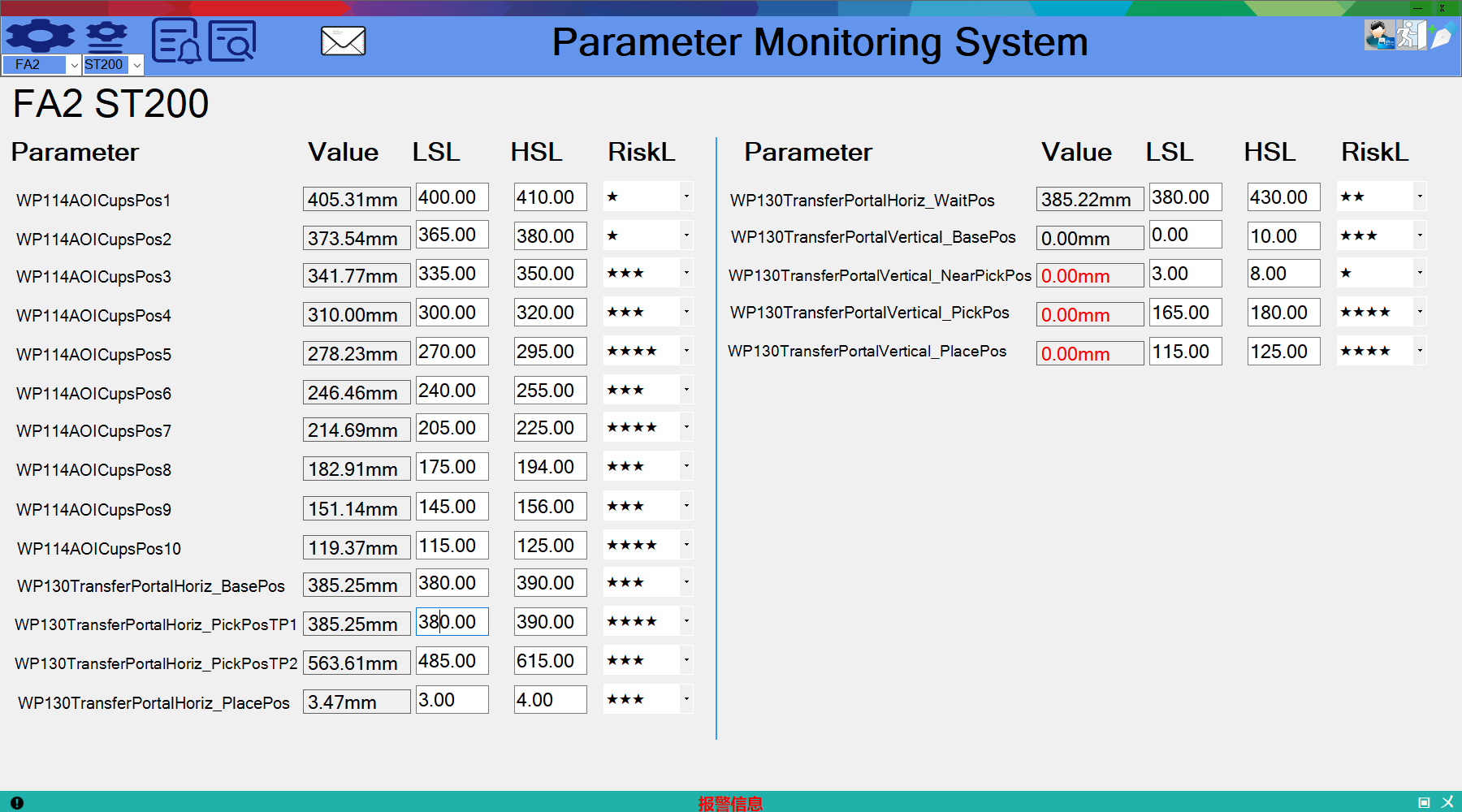
Task: Expand the ST200 station dropdown
Action: coord(136,65)
